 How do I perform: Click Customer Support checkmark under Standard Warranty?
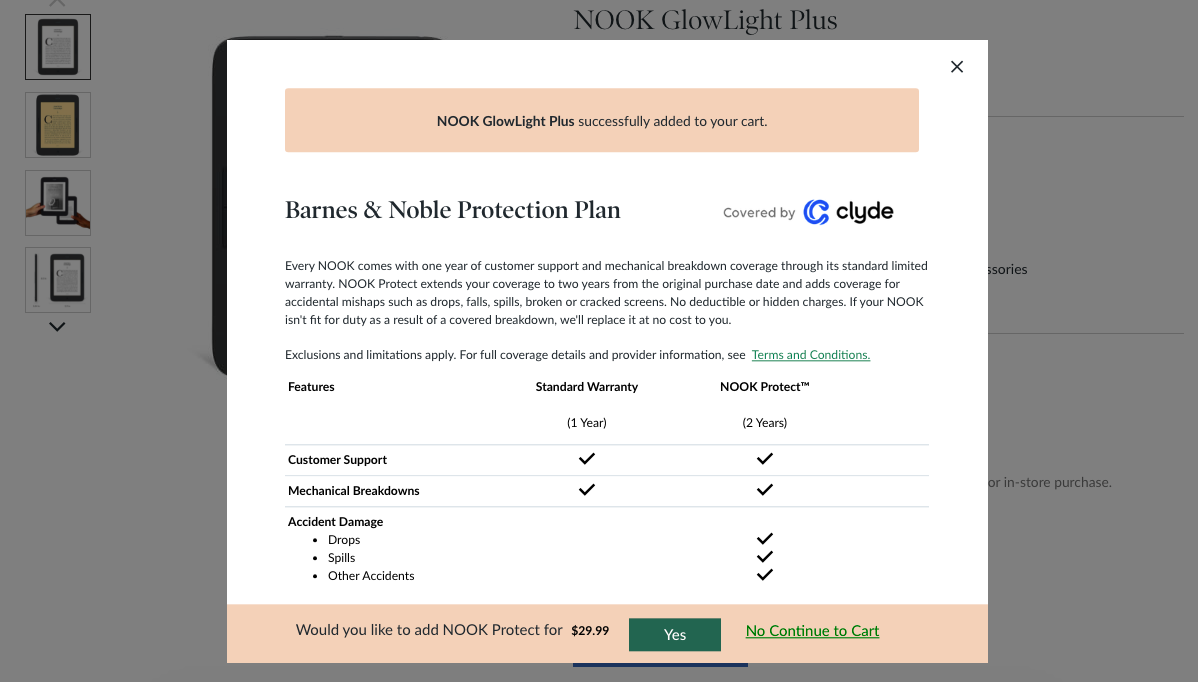point(587,459)
